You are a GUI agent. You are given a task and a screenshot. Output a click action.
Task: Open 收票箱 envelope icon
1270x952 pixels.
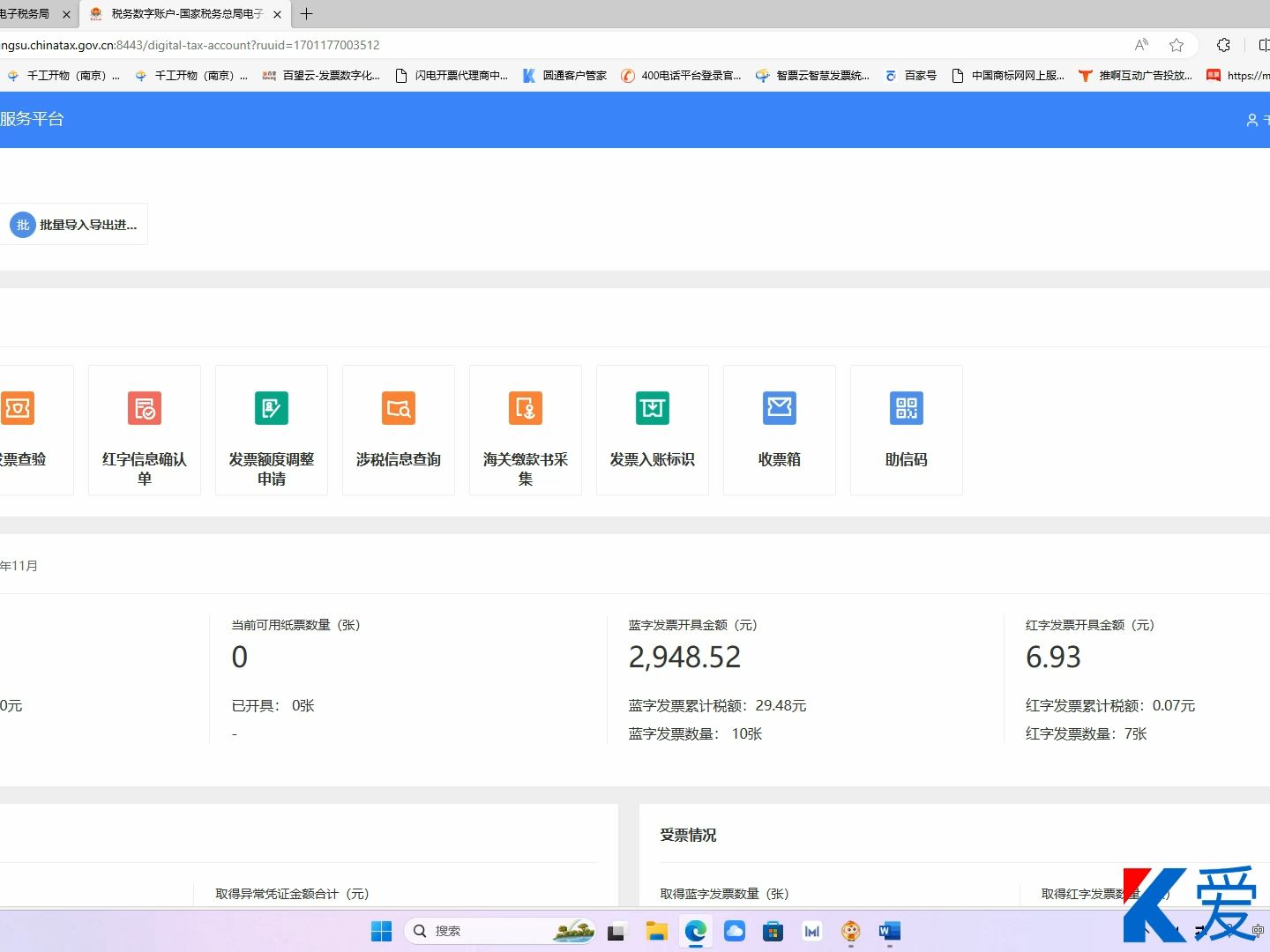[x=780, y=408]
